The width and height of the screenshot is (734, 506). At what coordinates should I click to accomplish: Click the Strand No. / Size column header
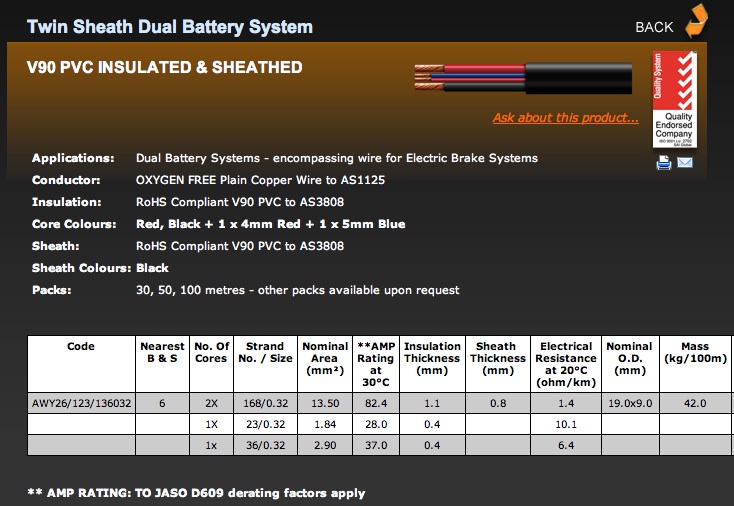[265, 352]
